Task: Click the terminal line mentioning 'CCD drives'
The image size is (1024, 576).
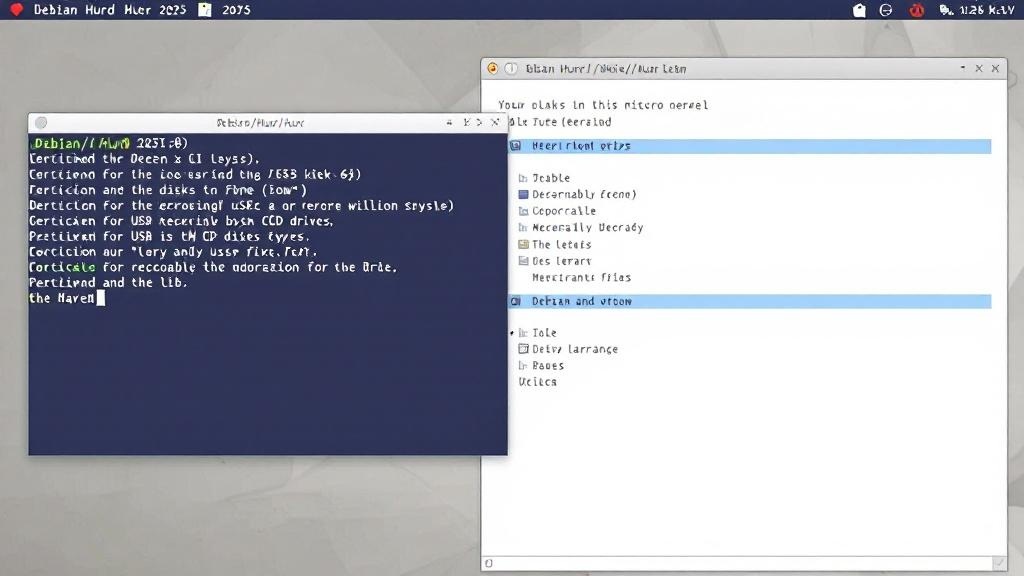Action: point(181,221)
